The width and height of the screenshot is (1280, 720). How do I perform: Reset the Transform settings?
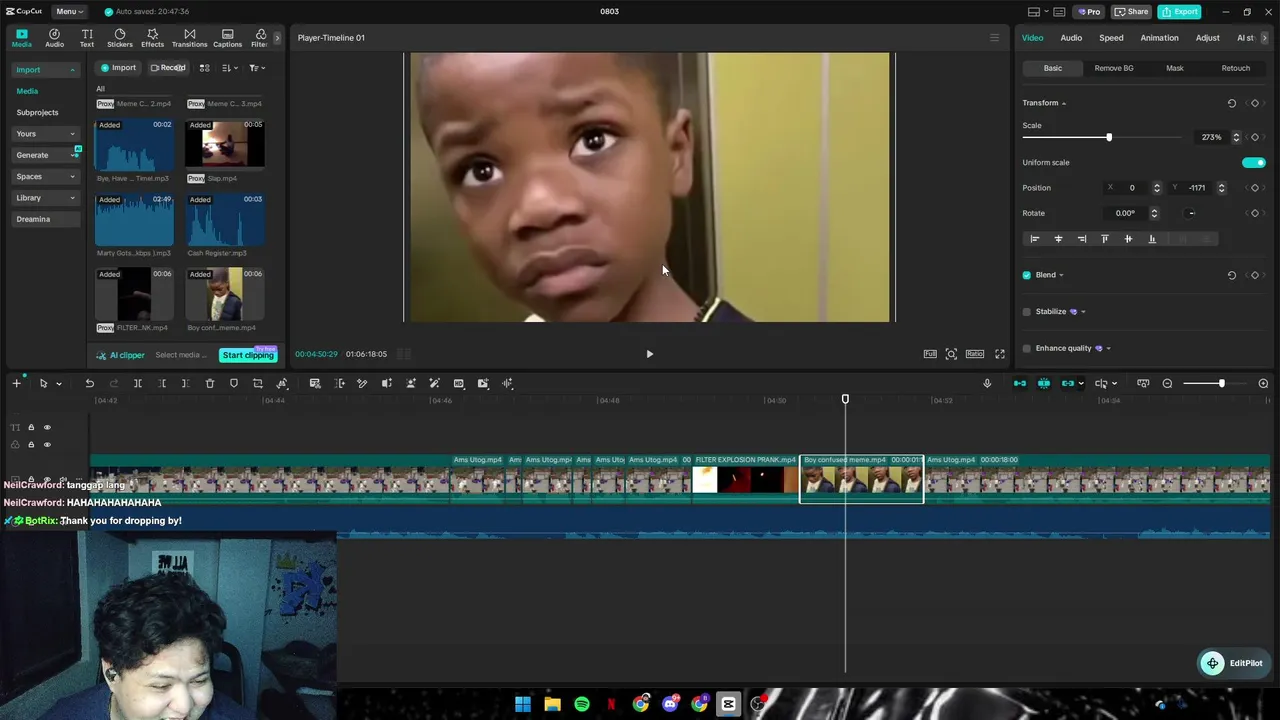coord(1231,103)
